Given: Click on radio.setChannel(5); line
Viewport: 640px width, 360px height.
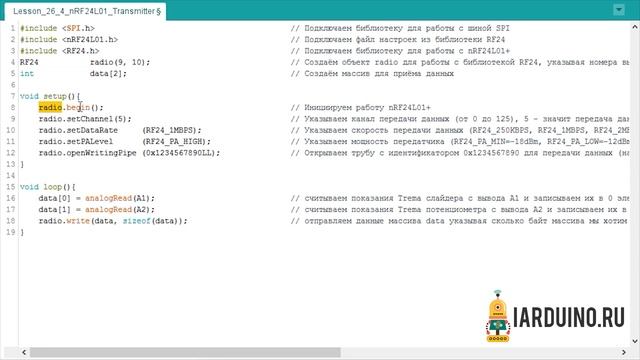Looking at the screenshot, I should click(85, 119).
